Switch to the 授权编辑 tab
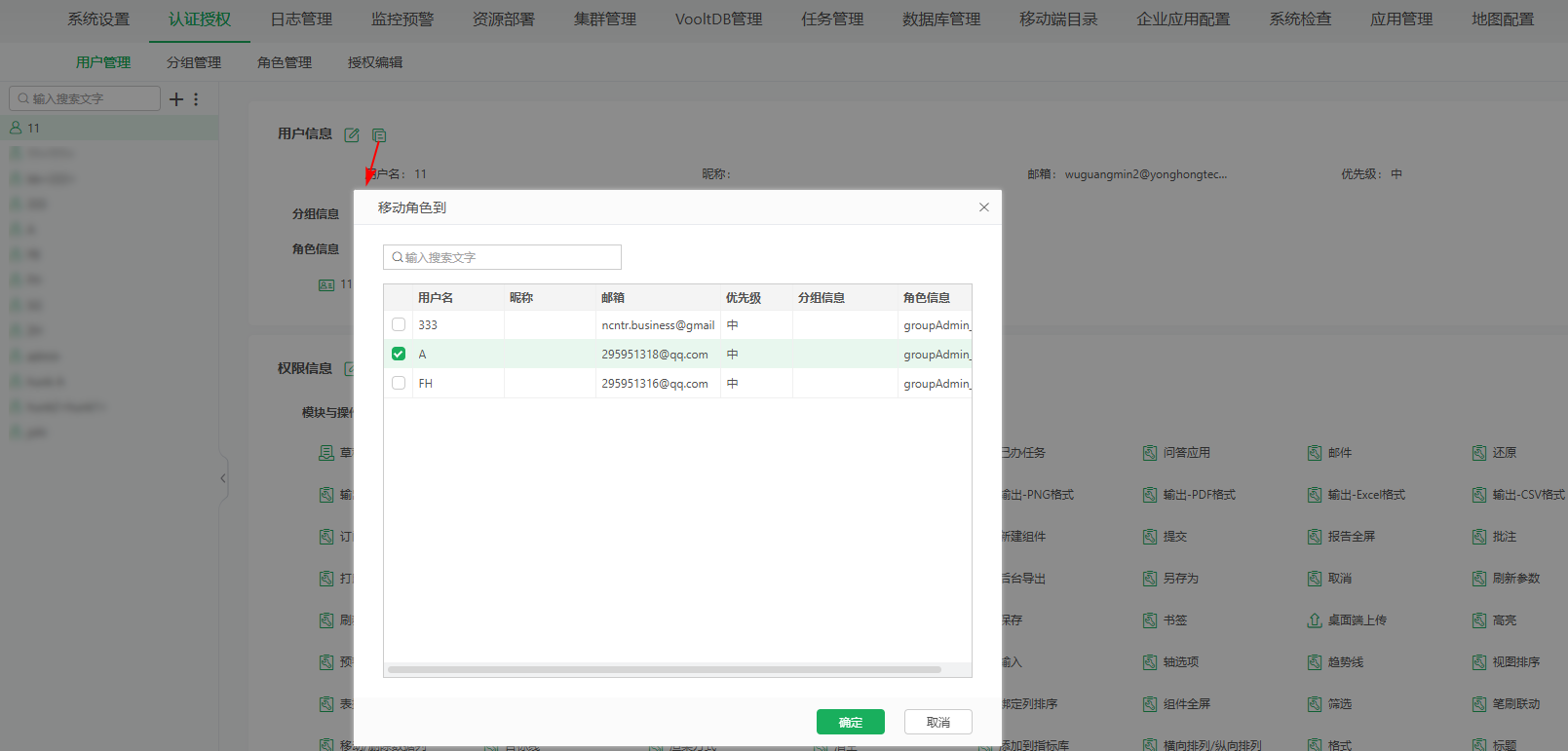1568x751 pixels. [375, 62]
